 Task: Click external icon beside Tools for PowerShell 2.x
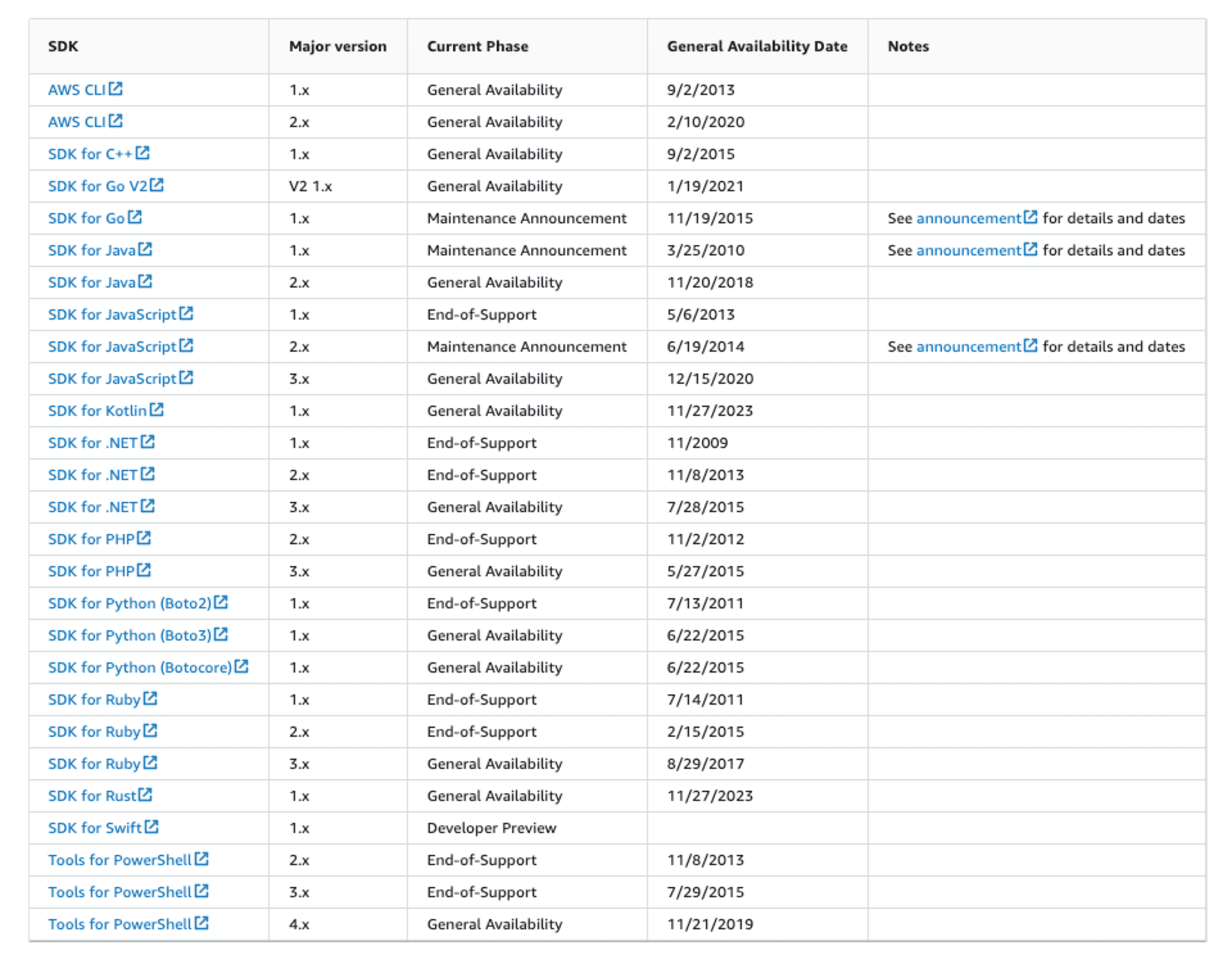(202, 858)
